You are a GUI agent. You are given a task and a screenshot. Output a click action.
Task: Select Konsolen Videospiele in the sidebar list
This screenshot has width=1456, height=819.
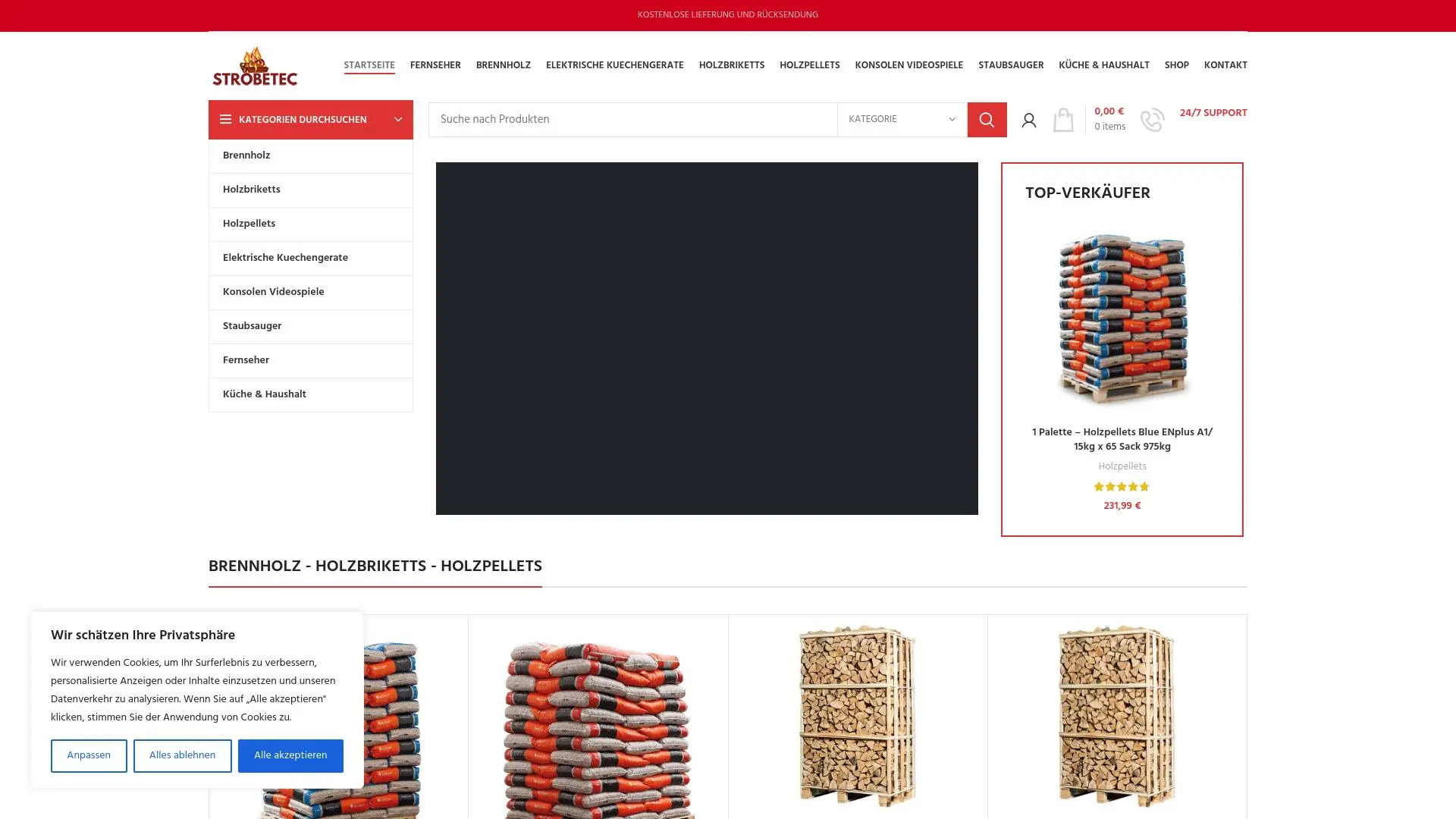click(x=273, y=292)
